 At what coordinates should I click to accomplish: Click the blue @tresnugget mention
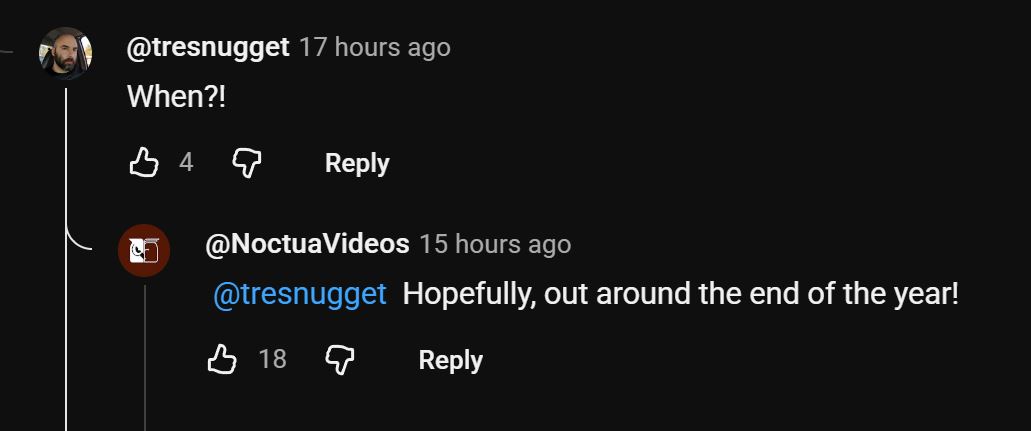tap(300, 293)
